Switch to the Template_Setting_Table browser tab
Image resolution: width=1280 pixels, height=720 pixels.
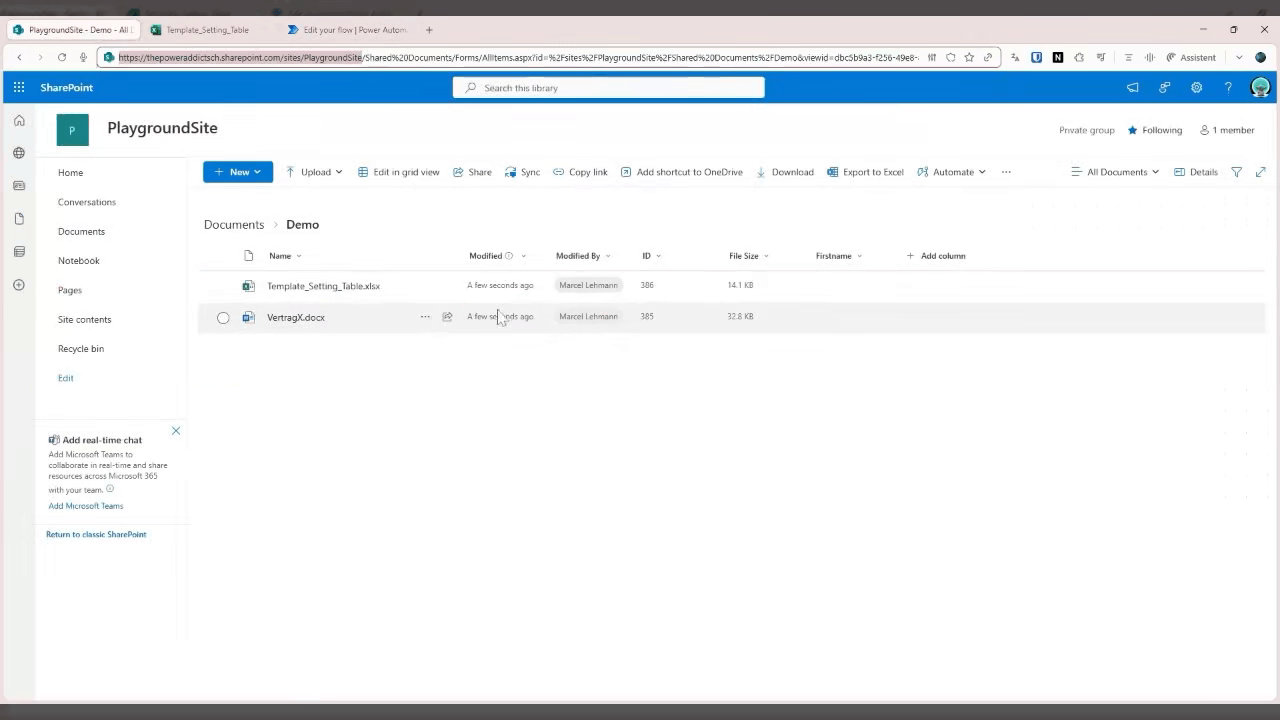click(207, 30)
